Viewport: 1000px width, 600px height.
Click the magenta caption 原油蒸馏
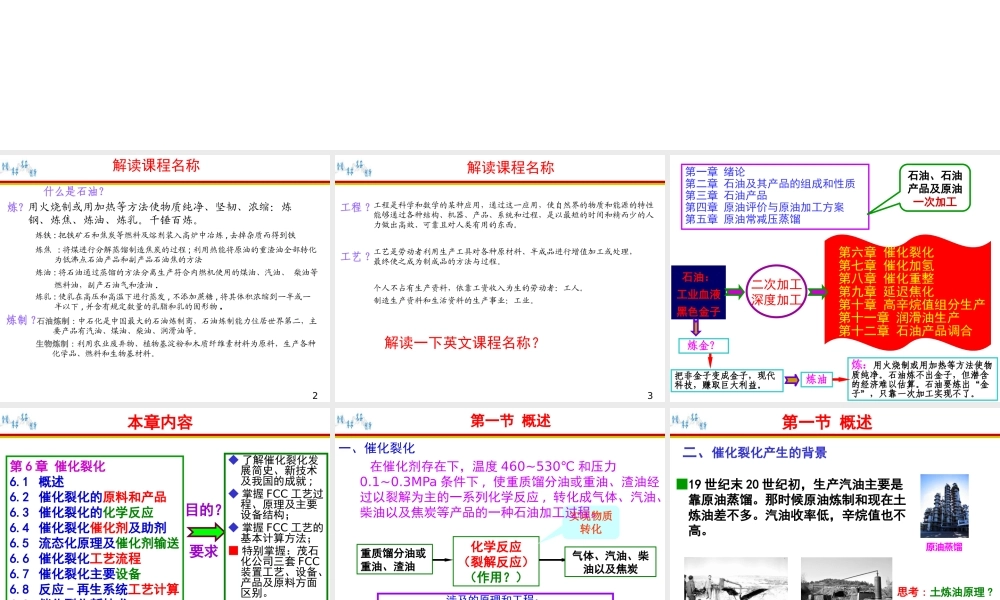pyautogui.click(x=944, y=547)
